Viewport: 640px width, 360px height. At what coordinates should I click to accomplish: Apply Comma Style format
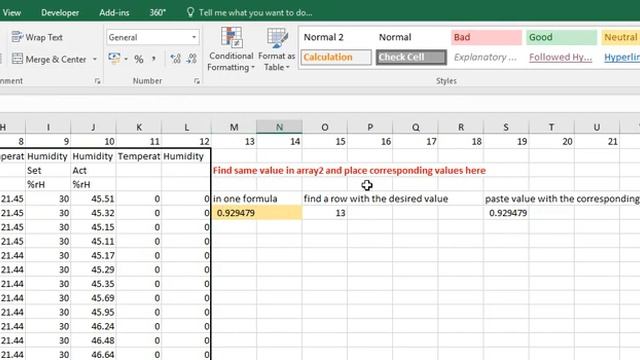click(154, 59)
